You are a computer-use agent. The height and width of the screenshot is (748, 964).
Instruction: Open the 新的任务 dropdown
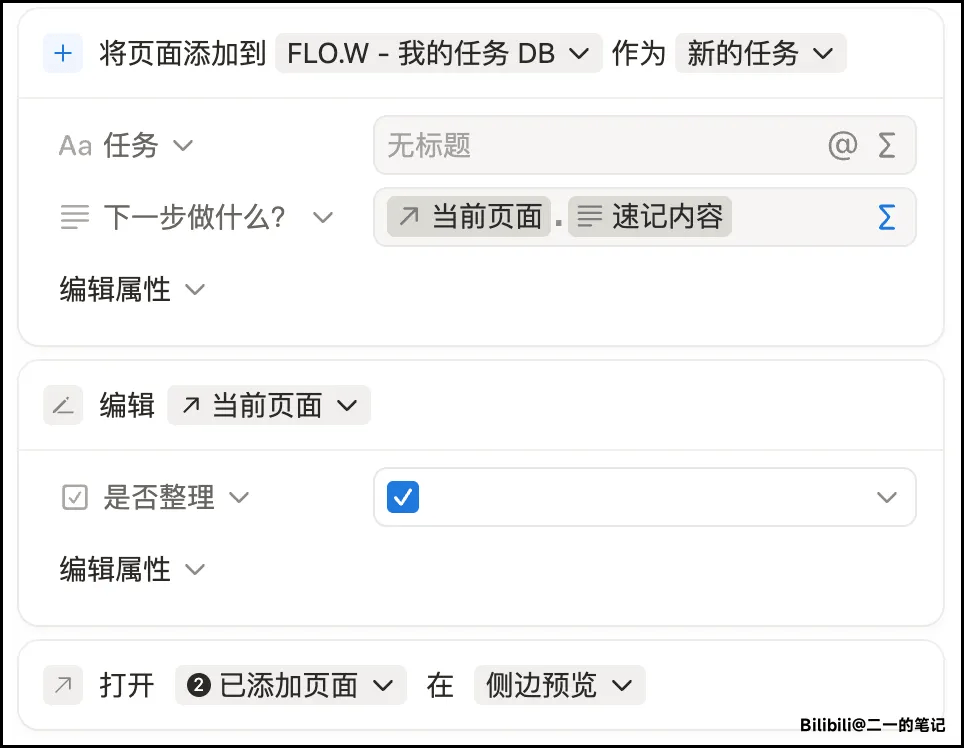760,53
